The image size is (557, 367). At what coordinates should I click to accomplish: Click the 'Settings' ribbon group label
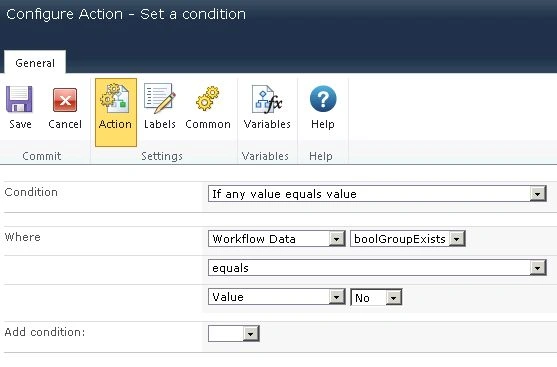tap(162, 156)
